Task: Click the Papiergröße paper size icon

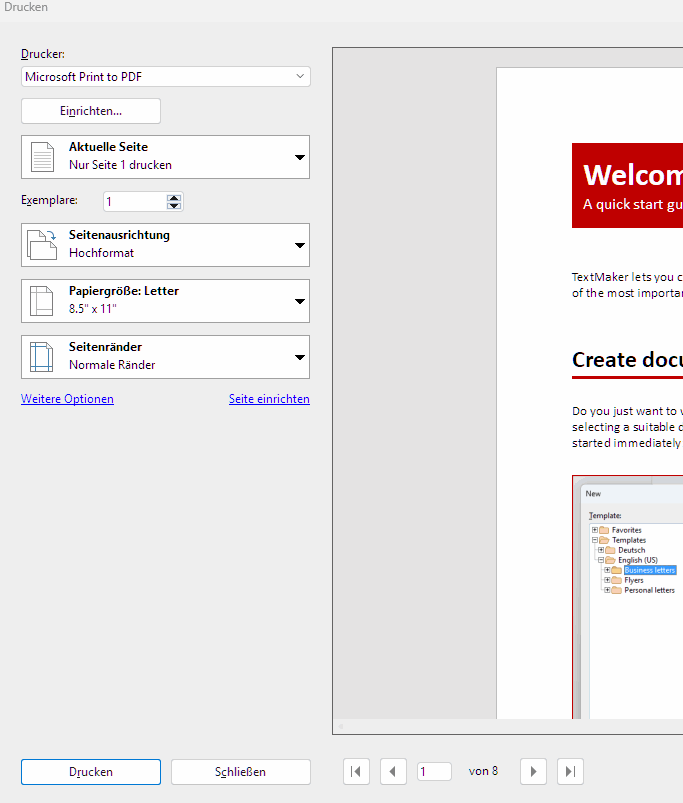Action: coord(41,301)
